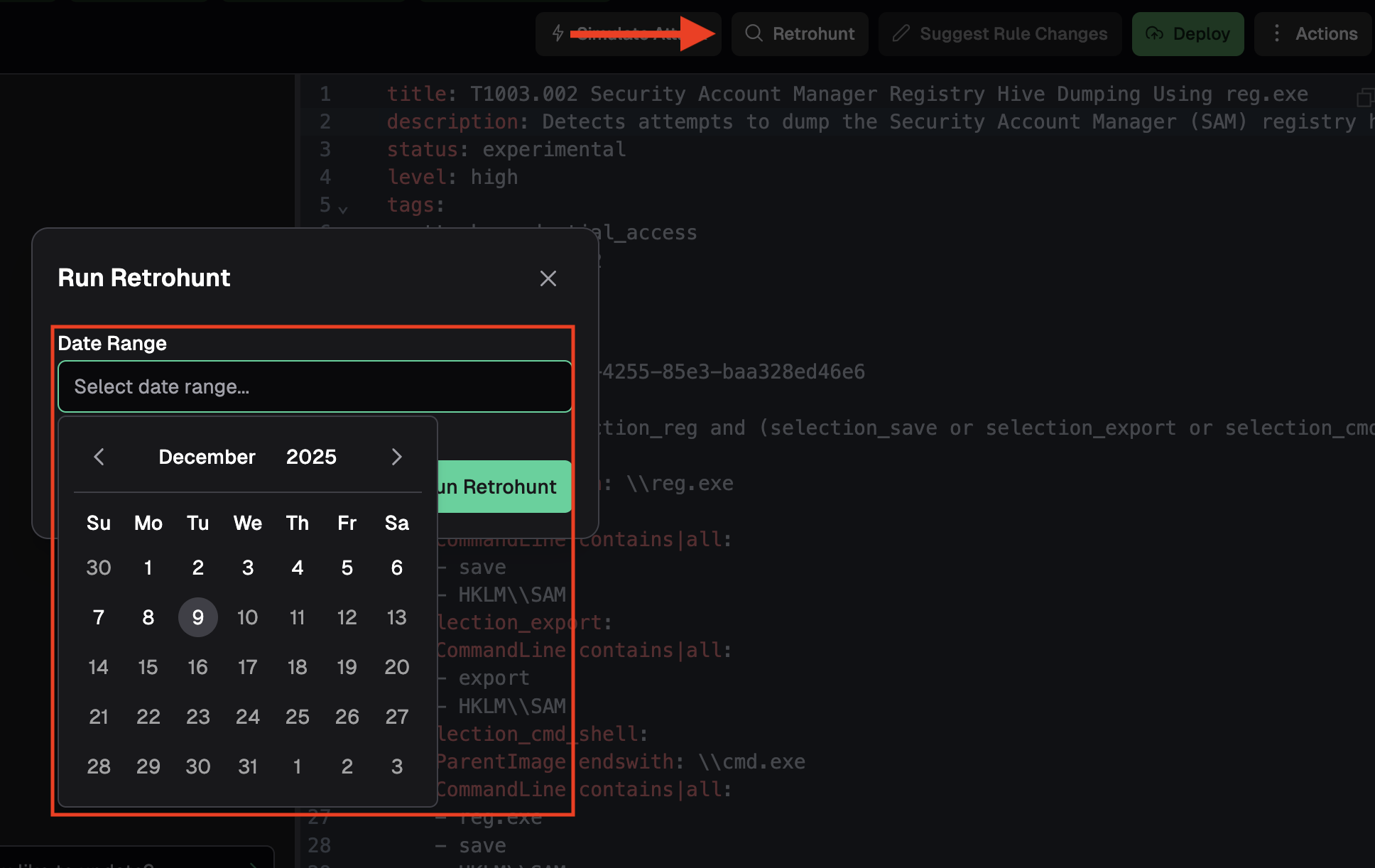Click the Deploy cloud upload icon

(1154, 33)
